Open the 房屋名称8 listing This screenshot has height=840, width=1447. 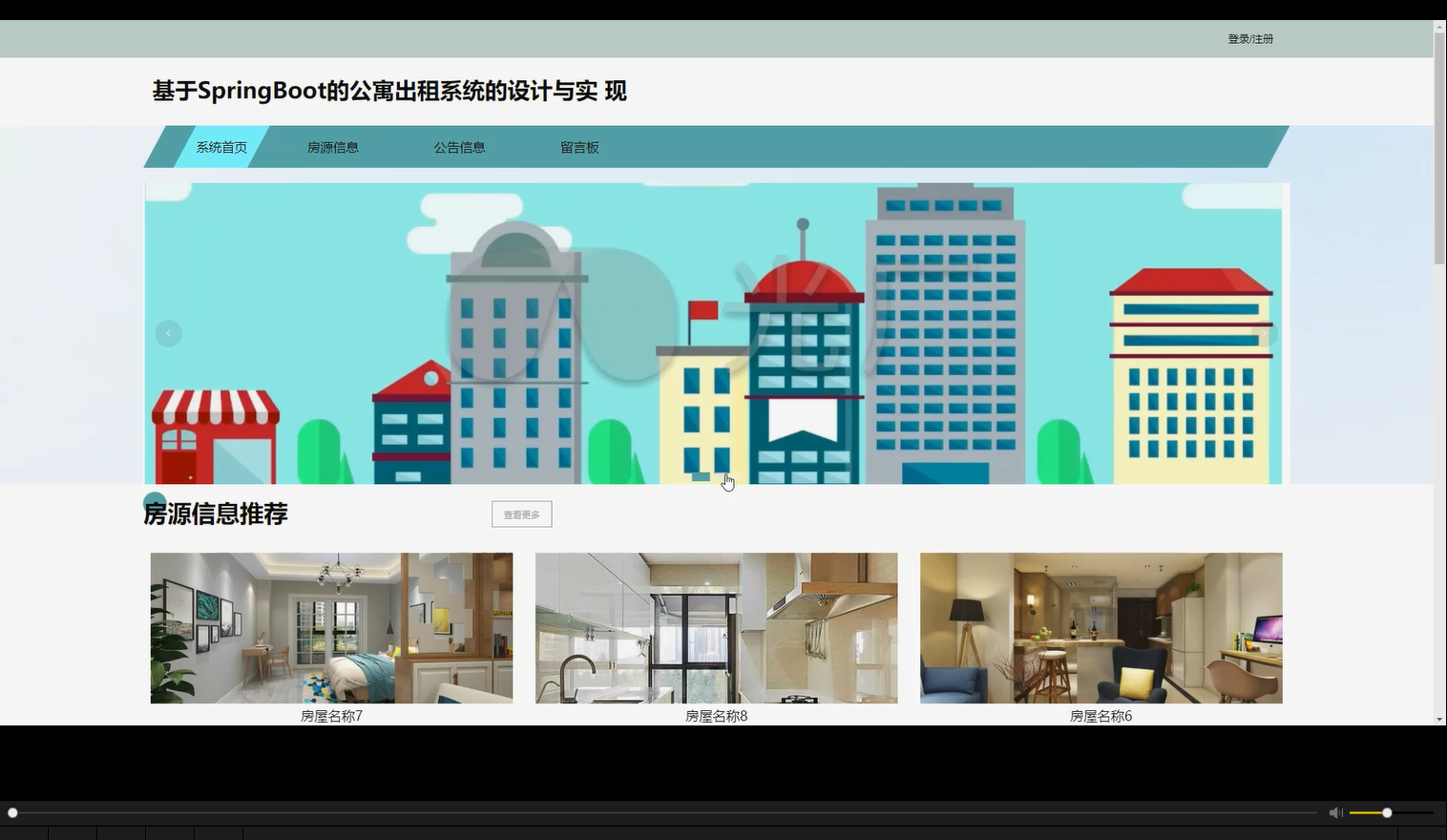(x=716, y=628)
